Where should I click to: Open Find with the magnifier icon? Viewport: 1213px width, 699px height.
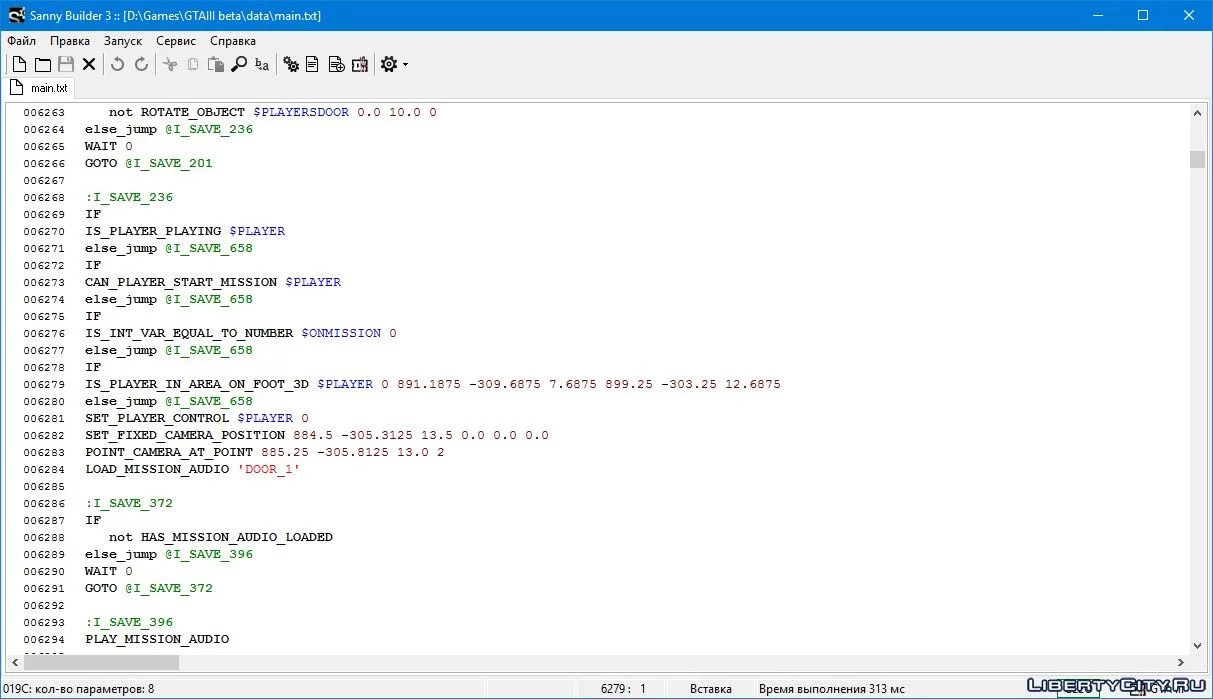(x=239, y=64)
